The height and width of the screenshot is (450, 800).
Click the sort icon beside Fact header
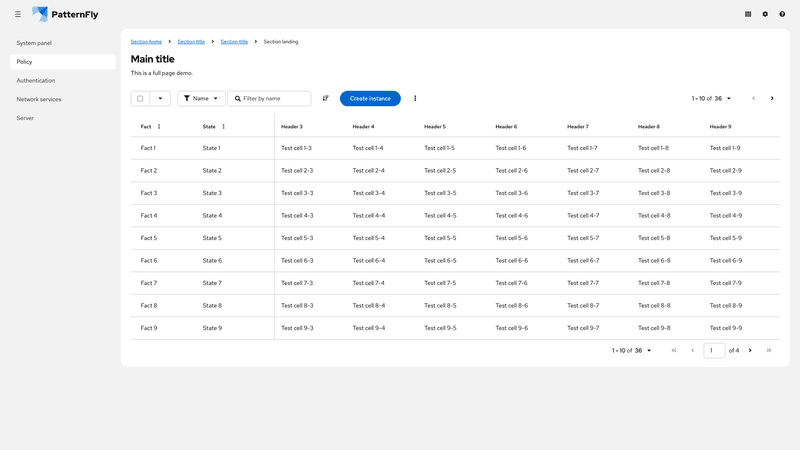pyautogui.click(x=159, y=127)
